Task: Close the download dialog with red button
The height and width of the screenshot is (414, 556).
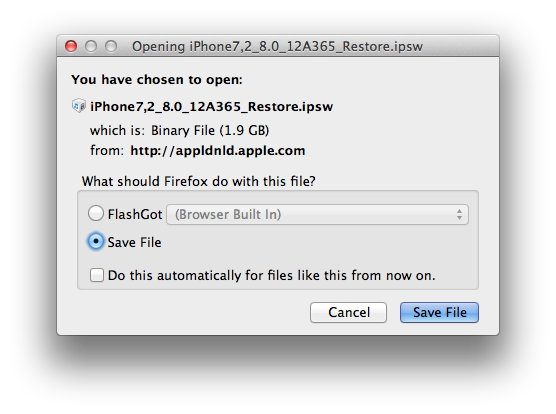Action: (x=71, y=46)
